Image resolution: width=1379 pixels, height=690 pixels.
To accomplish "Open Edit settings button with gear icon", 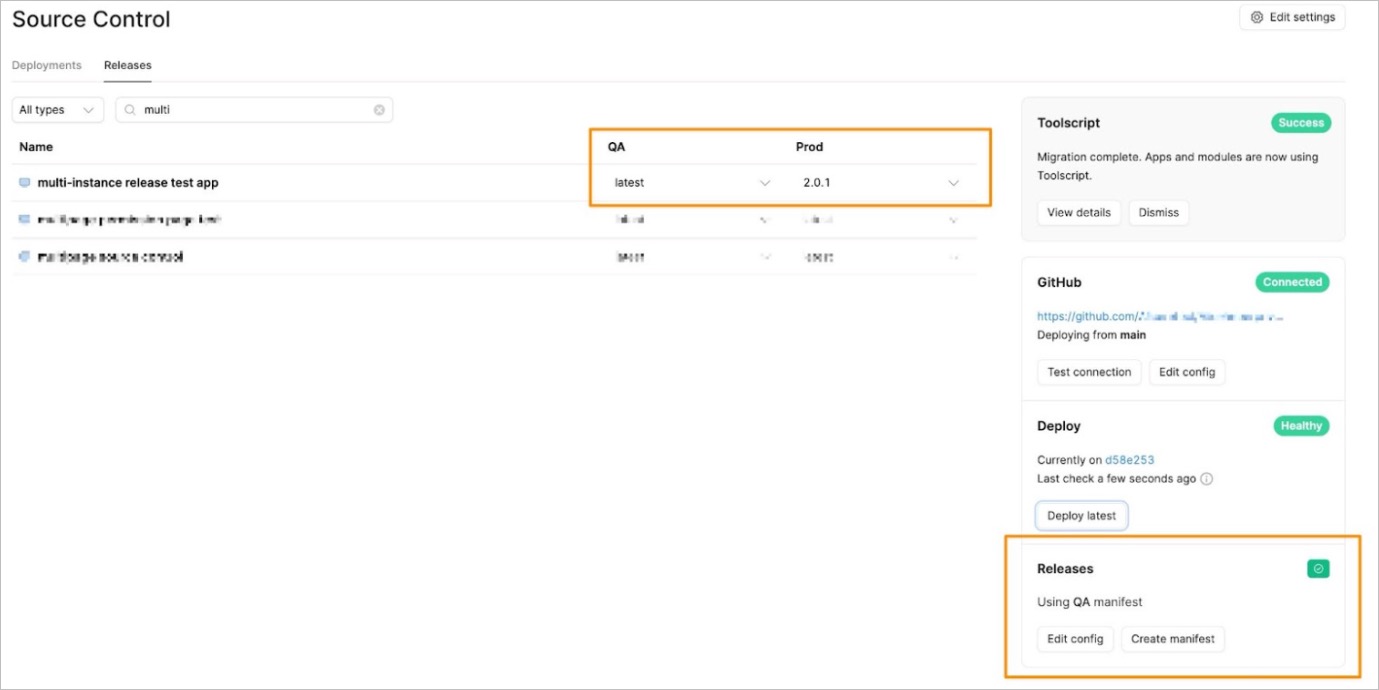I will coord(1292,17).
